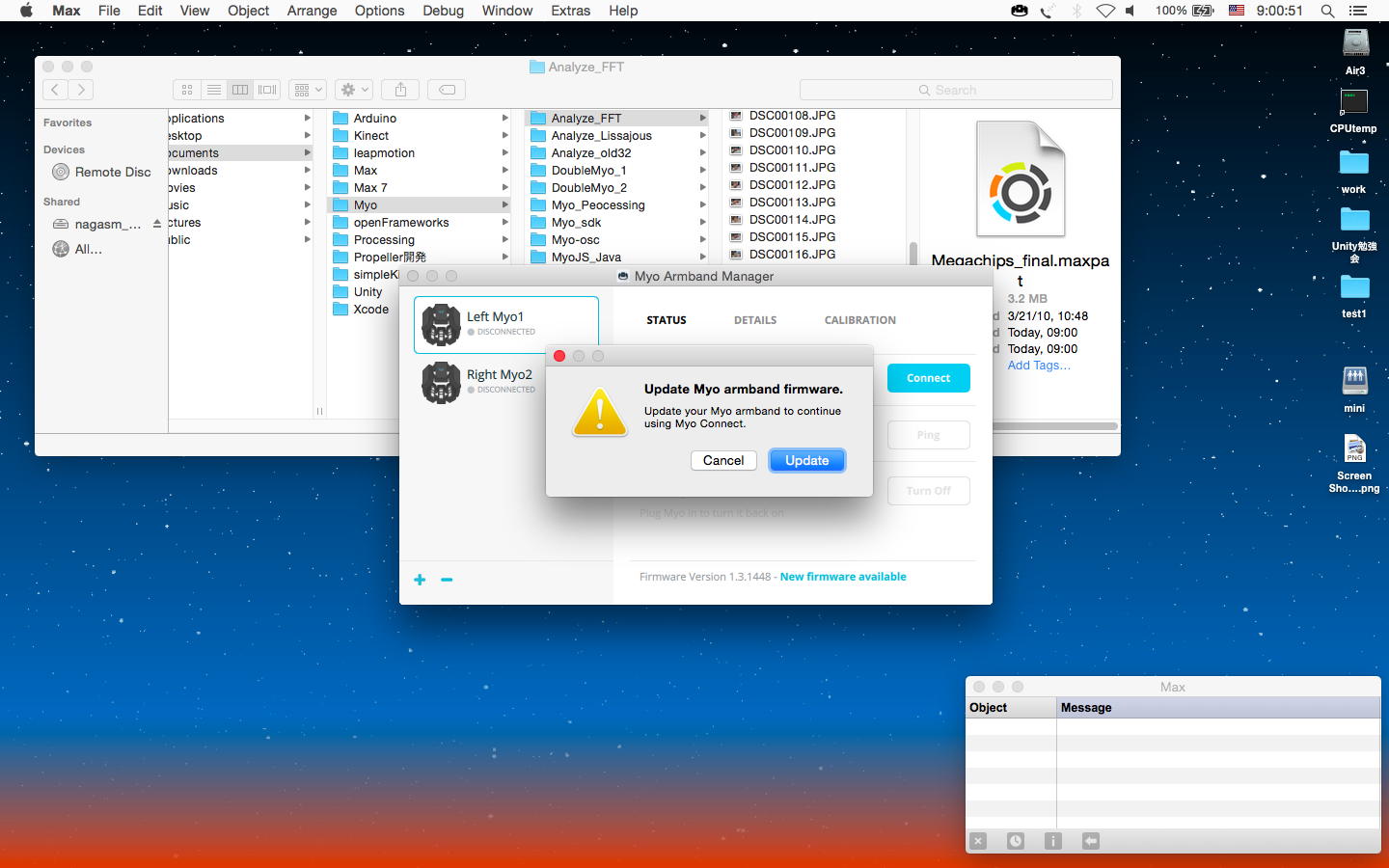Viewport: 1389px width, 868px height.
Task: Remove the selected armband with minus
Action: 447,580
